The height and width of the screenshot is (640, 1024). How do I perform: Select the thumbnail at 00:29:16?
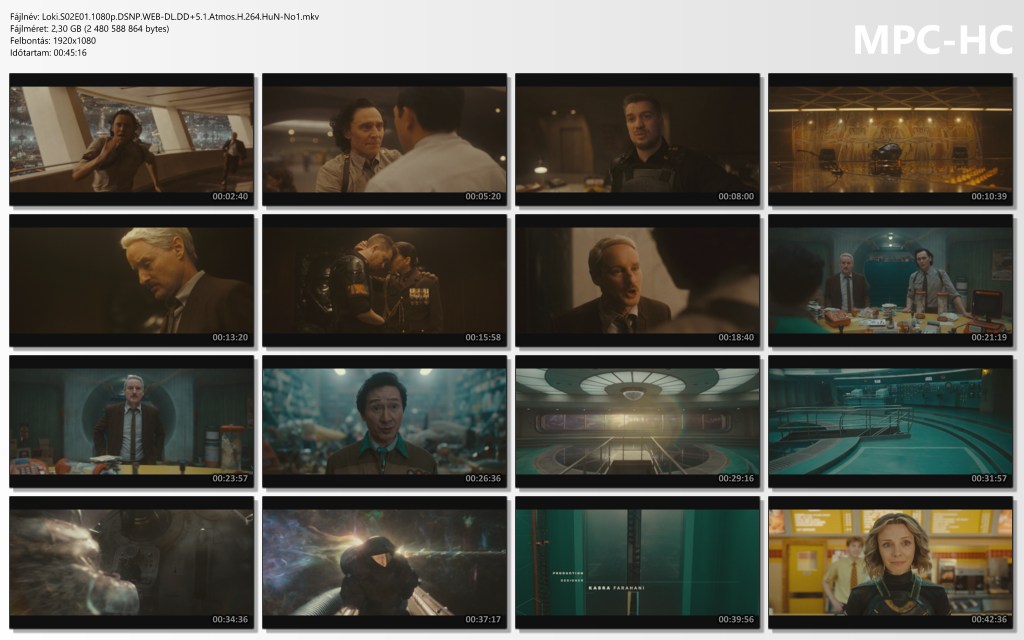coord(637,421)
